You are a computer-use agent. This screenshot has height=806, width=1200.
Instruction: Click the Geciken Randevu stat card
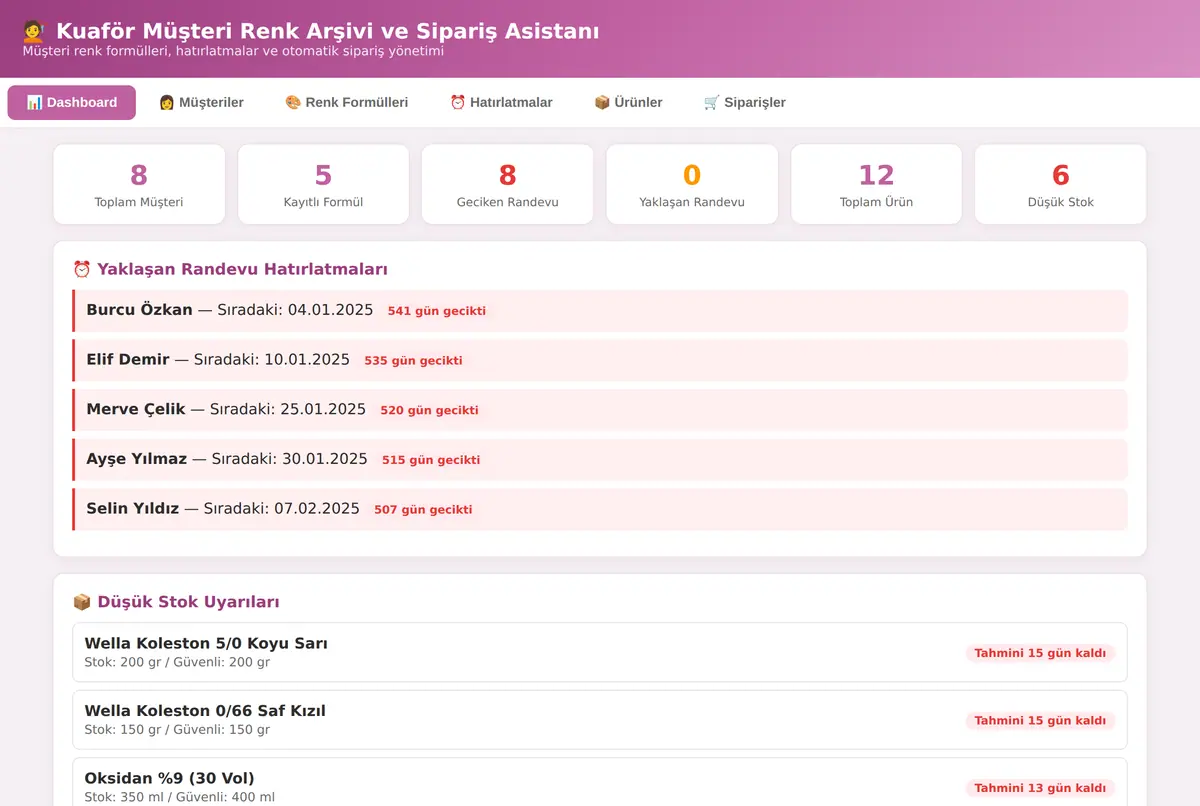(x=508, y=184)
